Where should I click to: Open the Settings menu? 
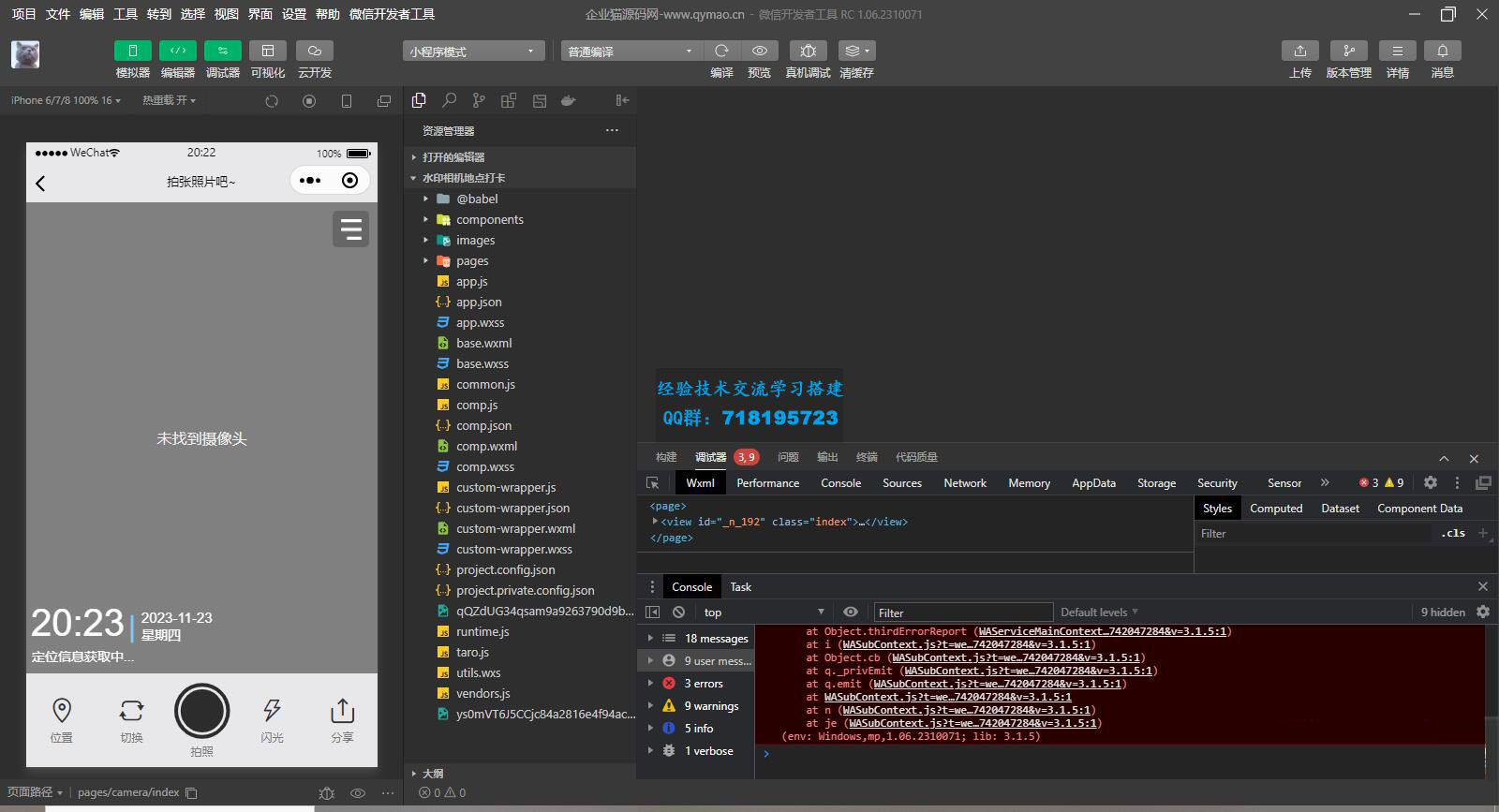(x=294, y=14)
